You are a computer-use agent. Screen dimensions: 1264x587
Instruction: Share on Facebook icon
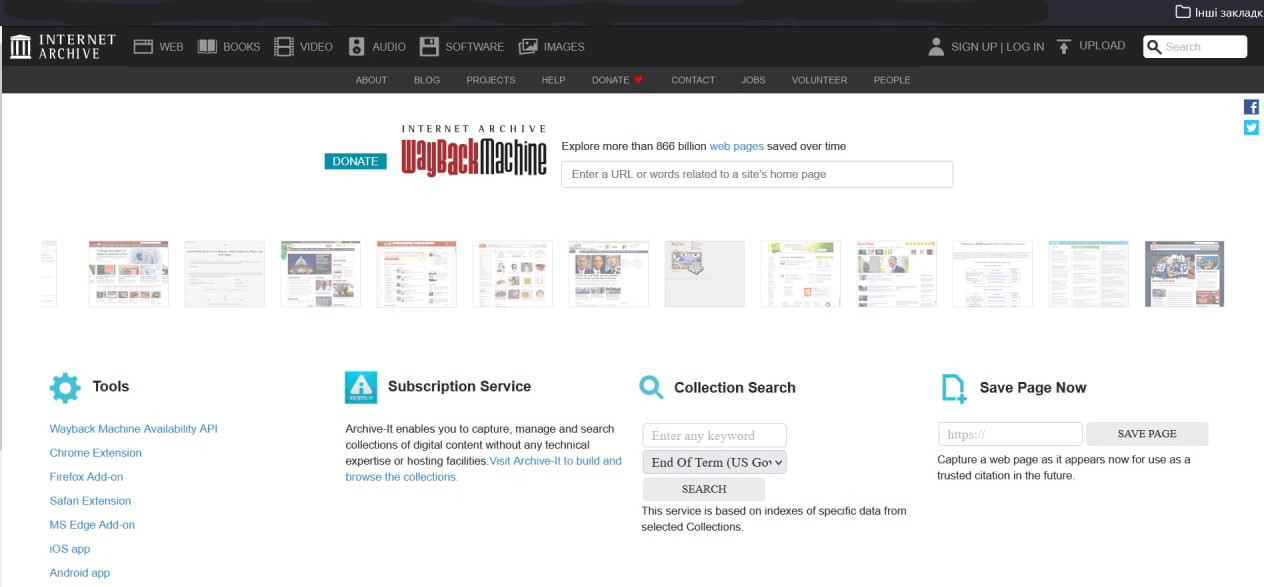(x=1251, y=107)
